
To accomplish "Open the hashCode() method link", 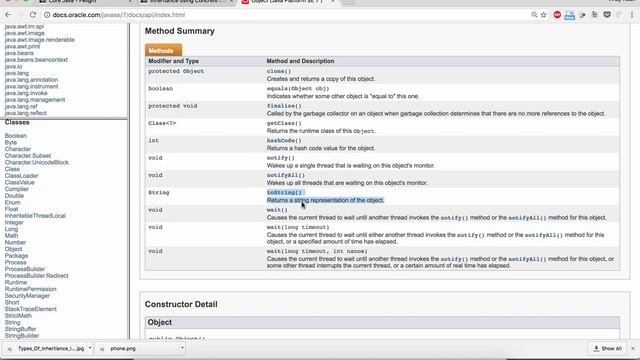I will click(x=284, y=140).
